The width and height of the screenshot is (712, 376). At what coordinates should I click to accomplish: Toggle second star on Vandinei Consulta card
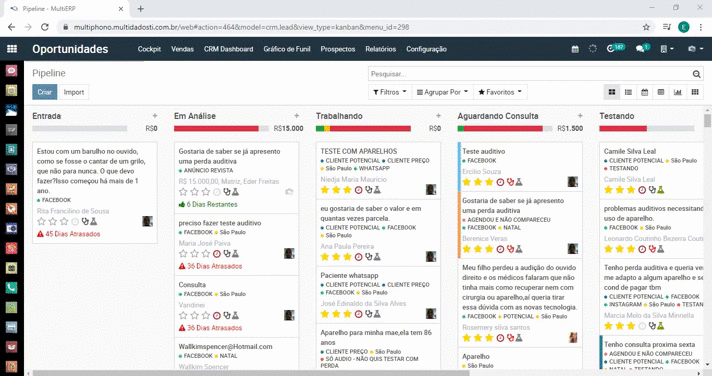(194, 315)
